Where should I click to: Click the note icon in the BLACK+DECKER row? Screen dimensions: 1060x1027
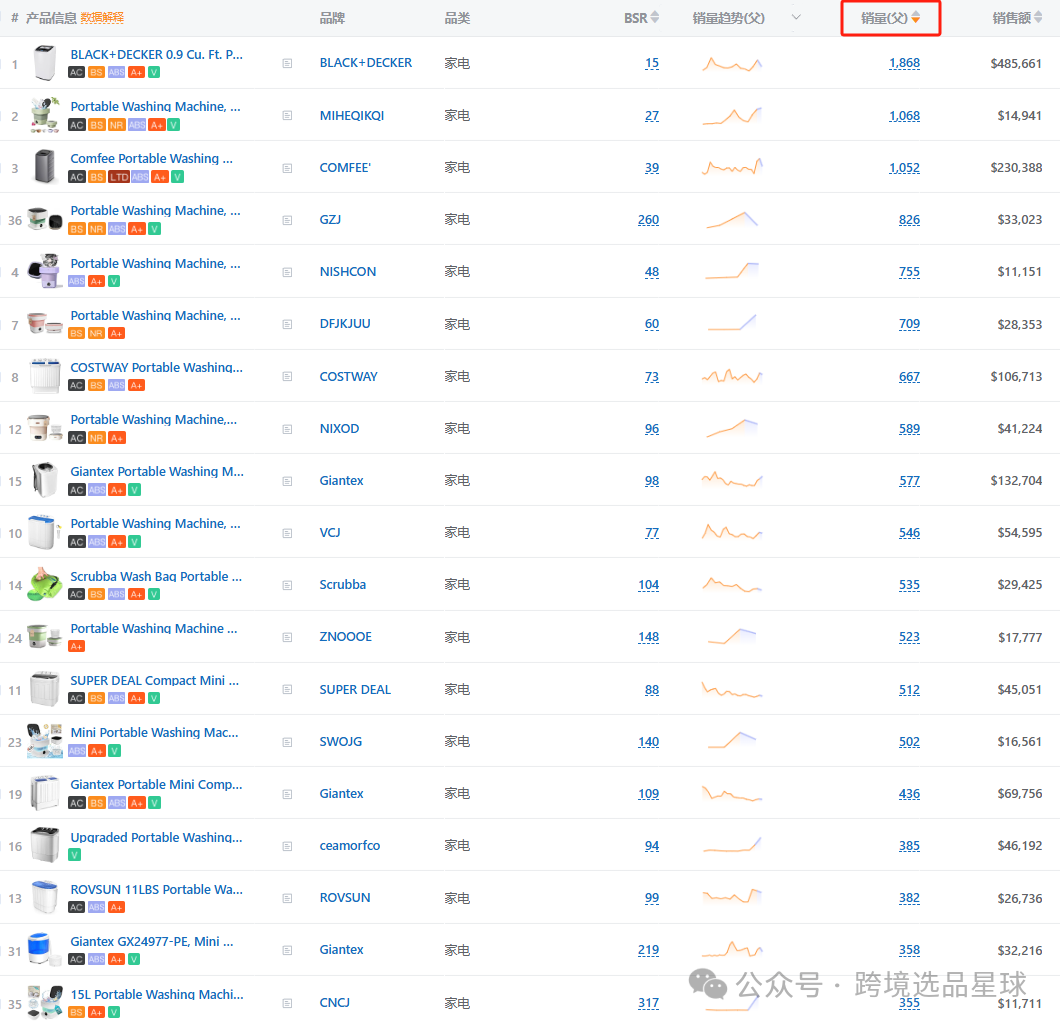point(287,64)
